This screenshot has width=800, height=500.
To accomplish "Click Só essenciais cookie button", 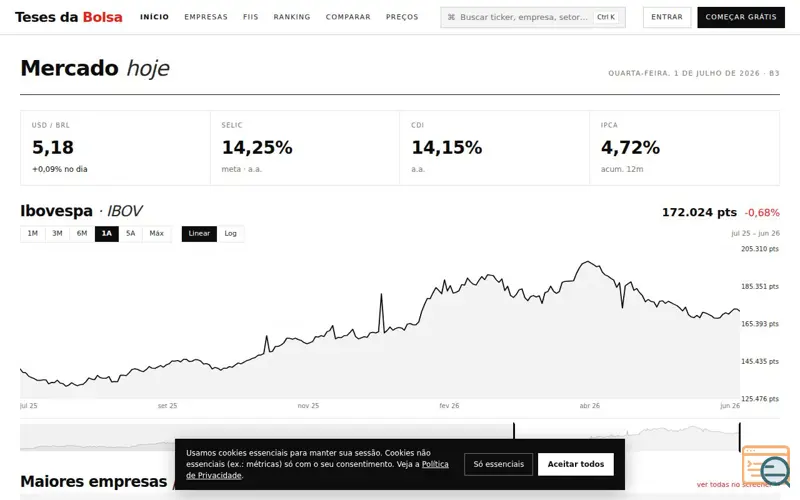I will tap(498, 464).
